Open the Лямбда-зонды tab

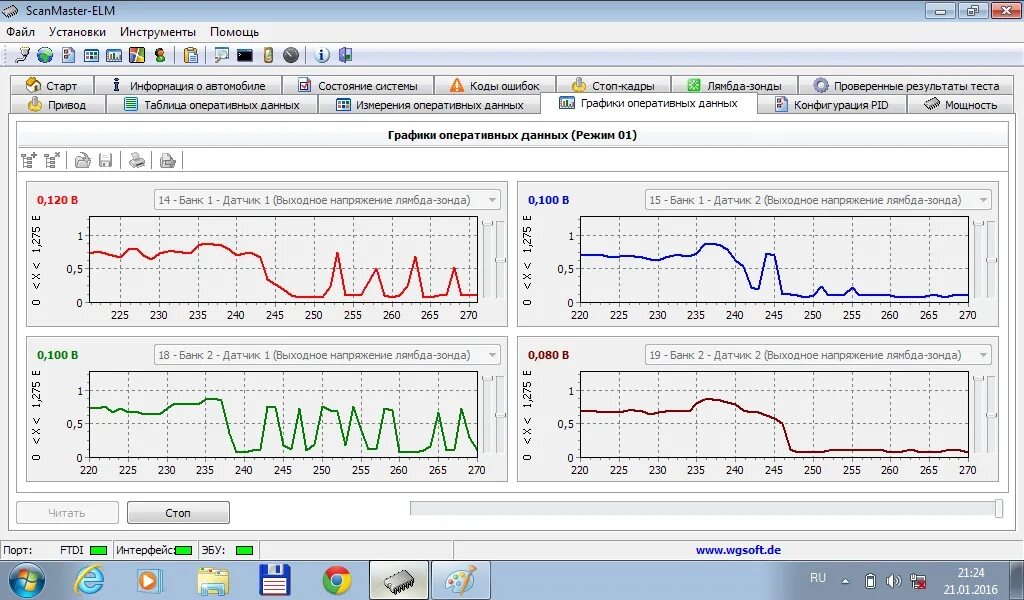[x=735, y=85]
